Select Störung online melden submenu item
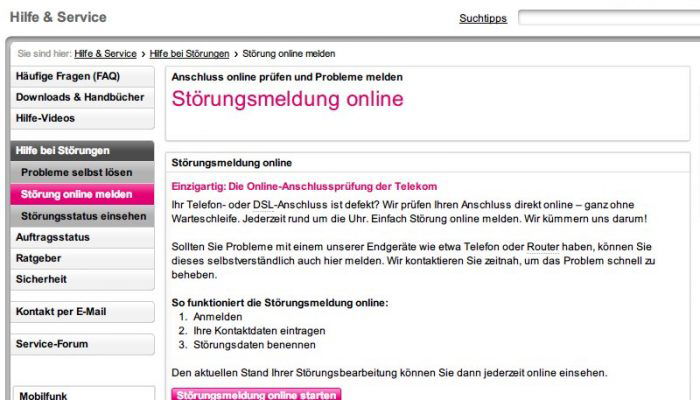 pyautogui.click(x=83, y=194)
